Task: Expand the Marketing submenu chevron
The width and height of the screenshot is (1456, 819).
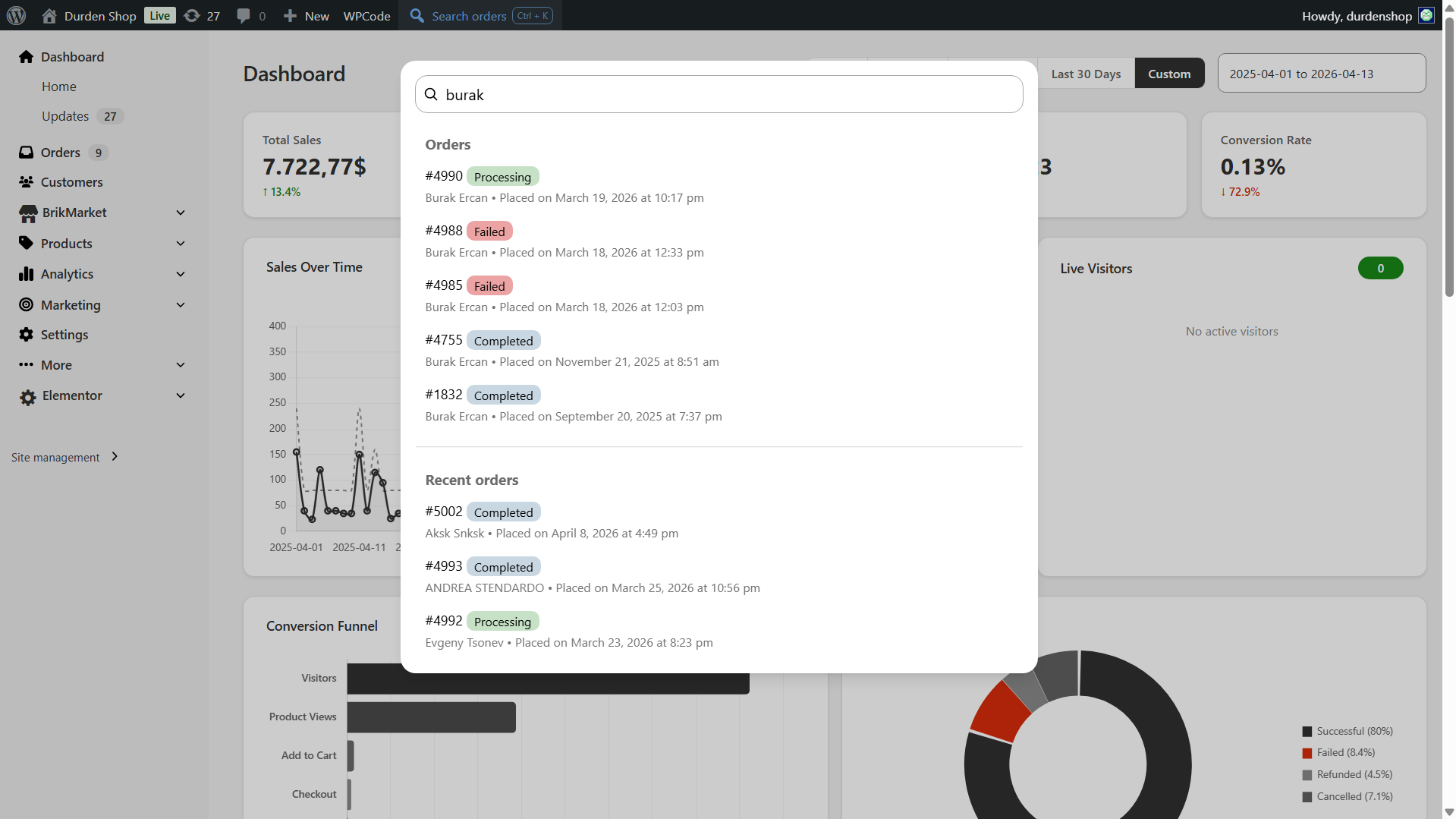Action: pos(181,305)
